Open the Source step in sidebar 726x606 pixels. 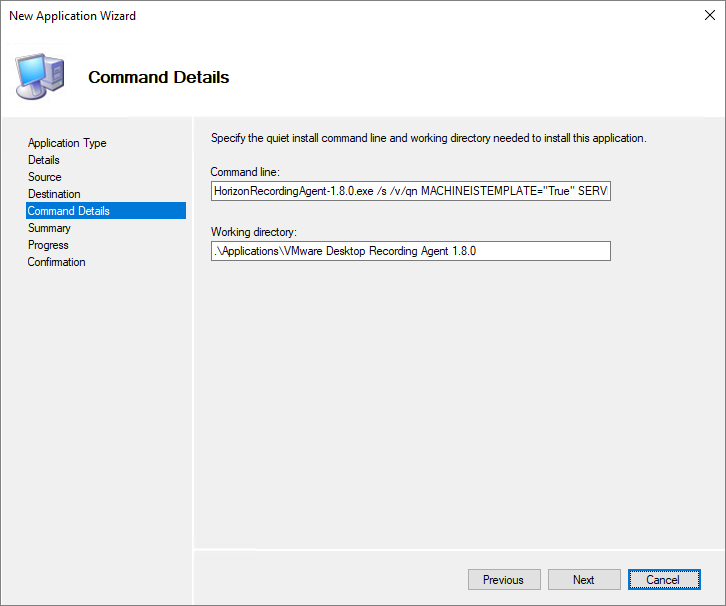pos(45,177)
